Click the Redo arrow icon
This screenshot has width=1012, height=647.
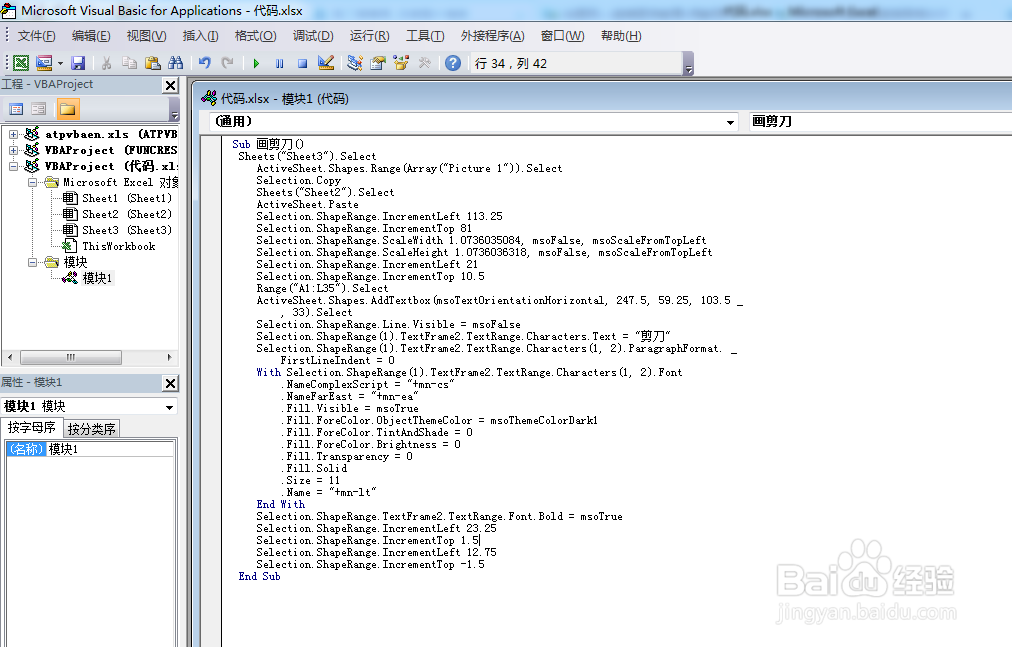[x=227, y=63]
